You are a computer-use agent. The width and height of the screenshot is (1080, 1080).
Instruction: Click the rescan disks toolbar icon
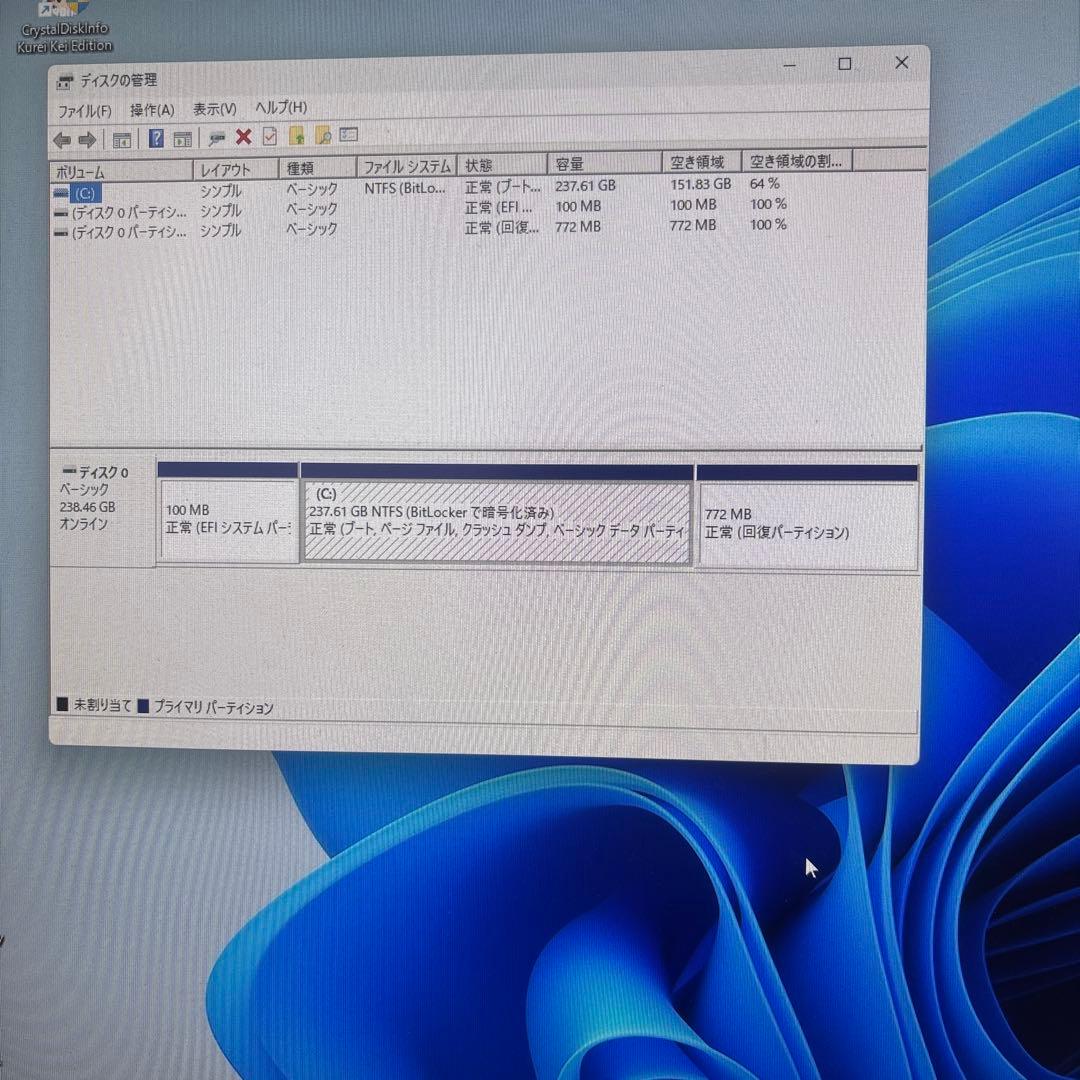[215, 138]
